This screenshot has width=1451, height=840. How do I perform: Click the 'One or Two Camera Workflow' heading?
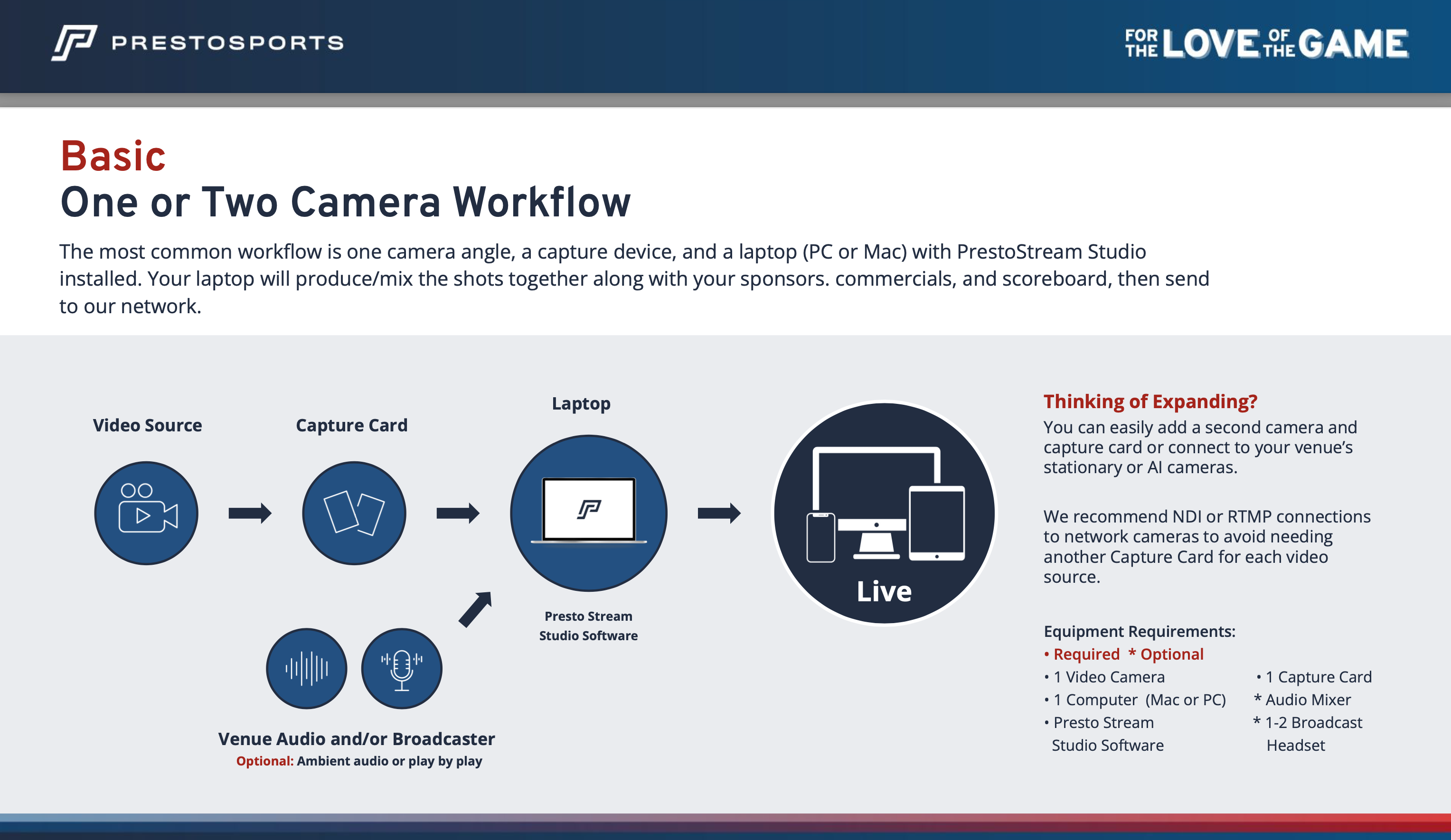(x=346, y=203)
